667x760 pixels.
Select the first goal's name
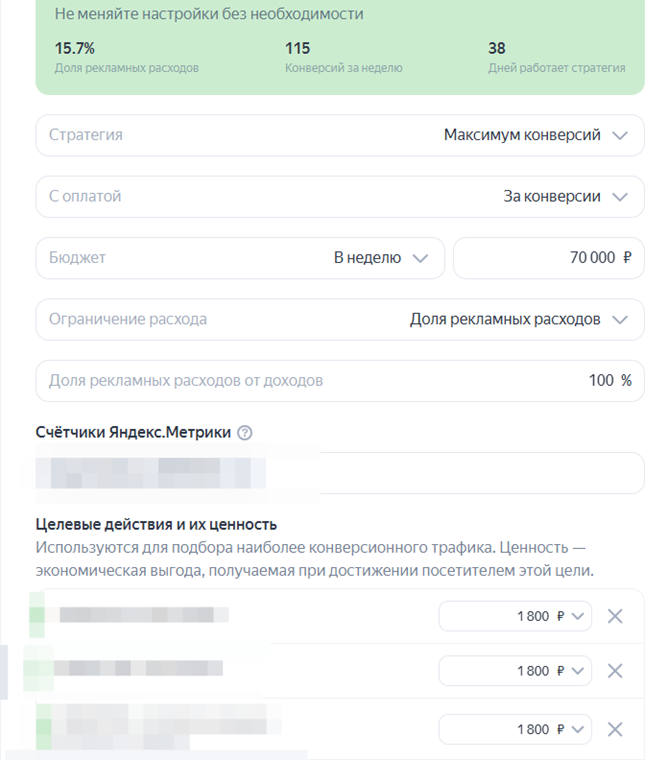click(x=143, y=615)
